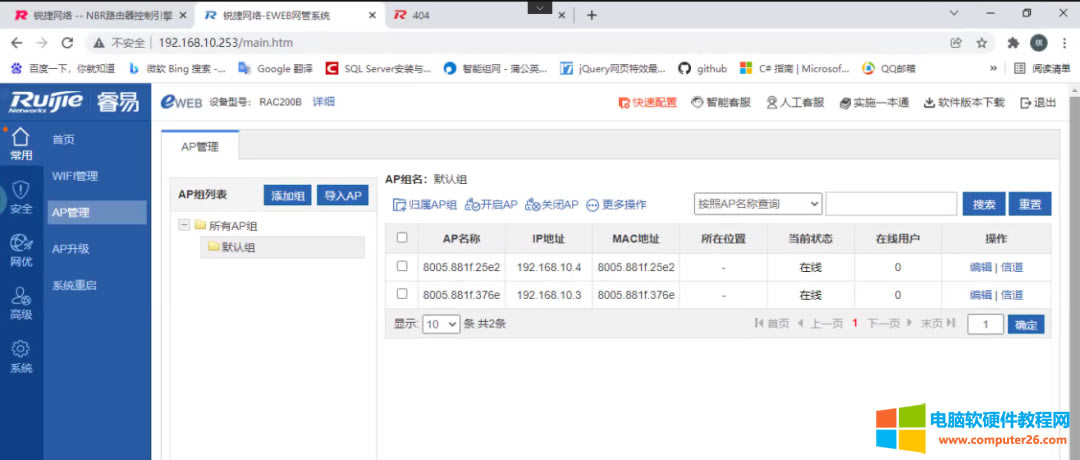Viewport: 1080px width, 460px height.
Task: Click the AP search text field
Action: (891, 204)
